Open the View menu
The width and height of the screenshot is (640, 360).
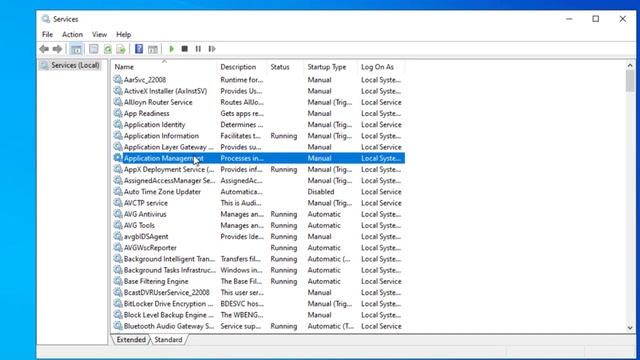click(99, 35)
